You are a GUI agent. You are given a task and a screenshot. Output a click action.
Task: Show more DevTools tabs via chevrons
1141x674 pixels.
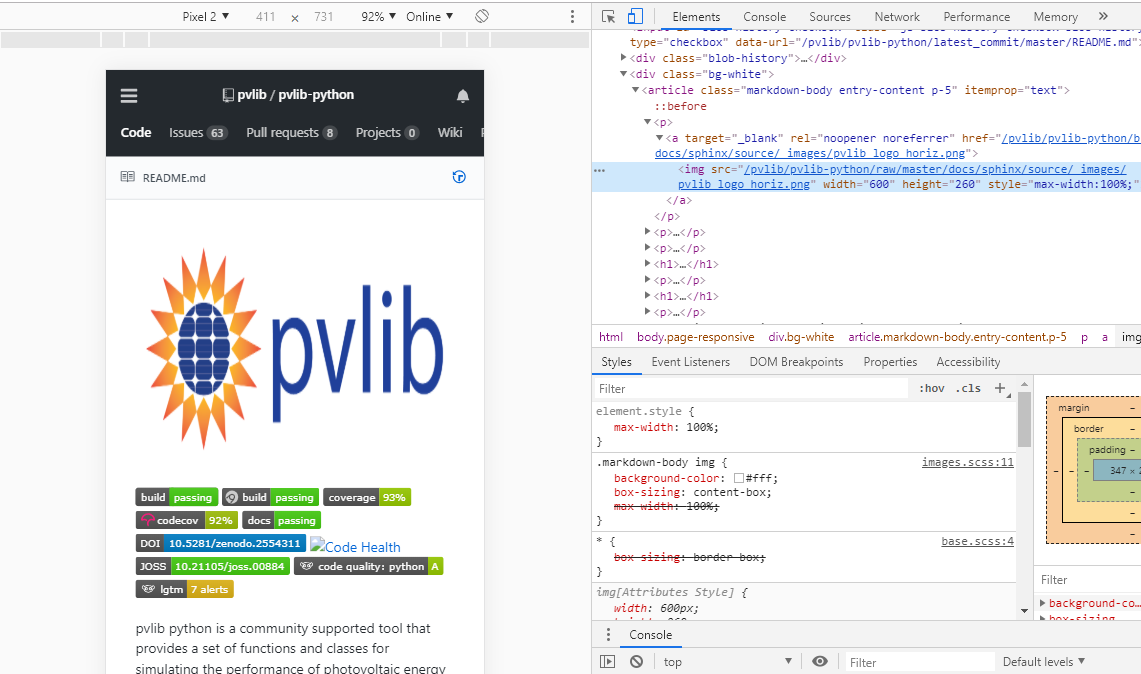point(1103,16)
